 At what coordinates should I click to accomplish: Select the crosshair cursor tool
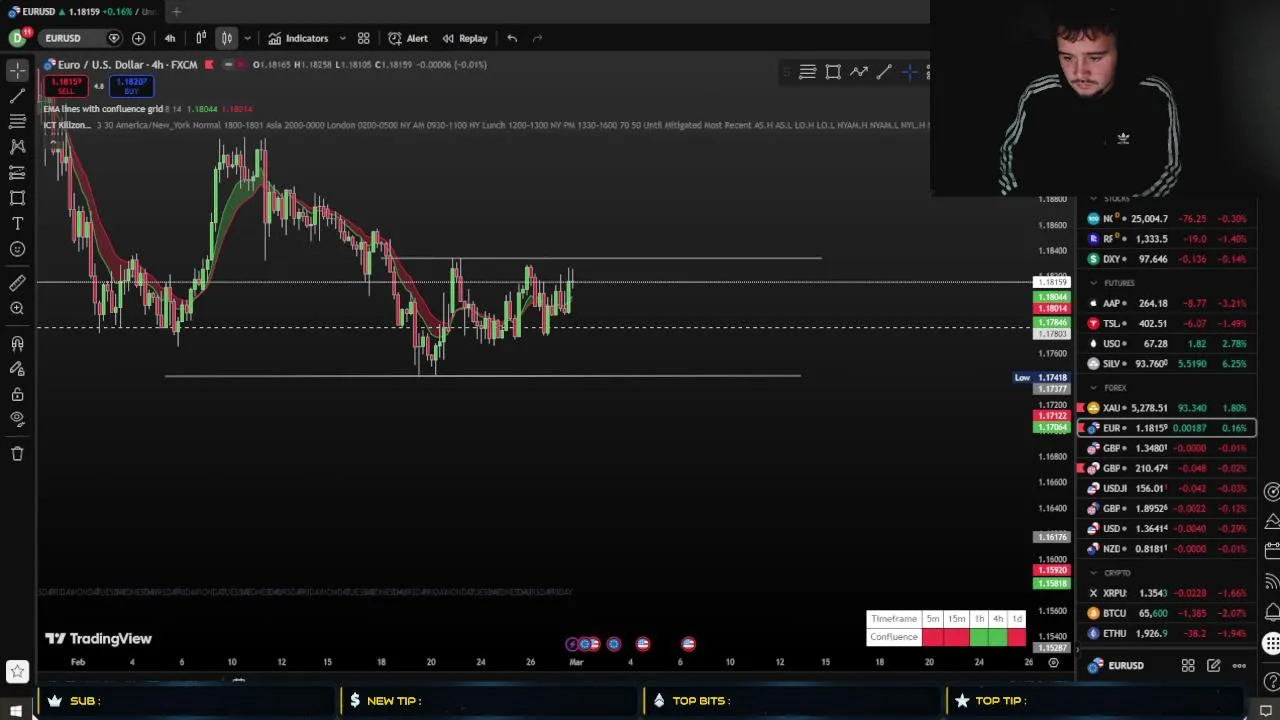coord(17,70)
